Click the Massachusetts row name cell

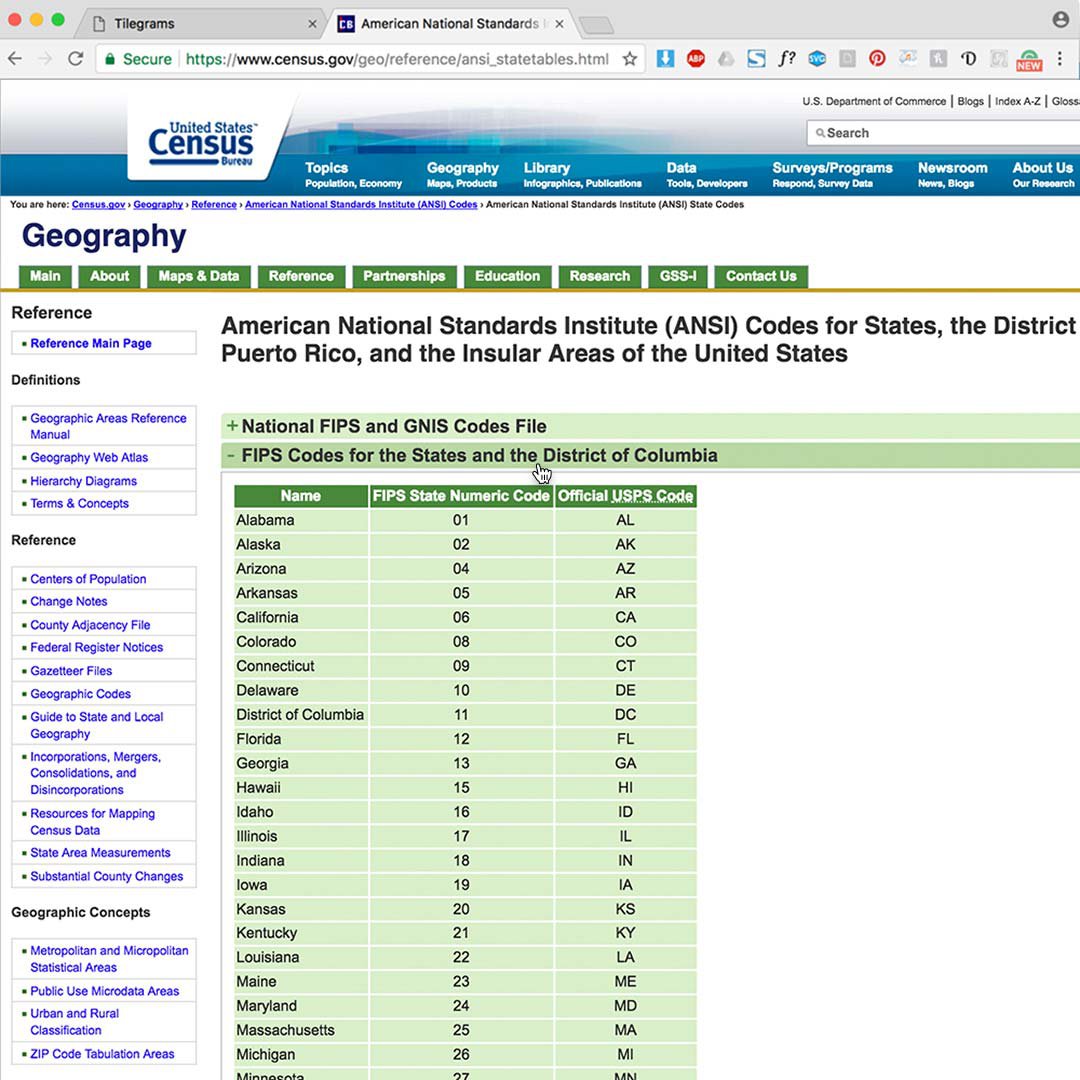[300, 1030]
